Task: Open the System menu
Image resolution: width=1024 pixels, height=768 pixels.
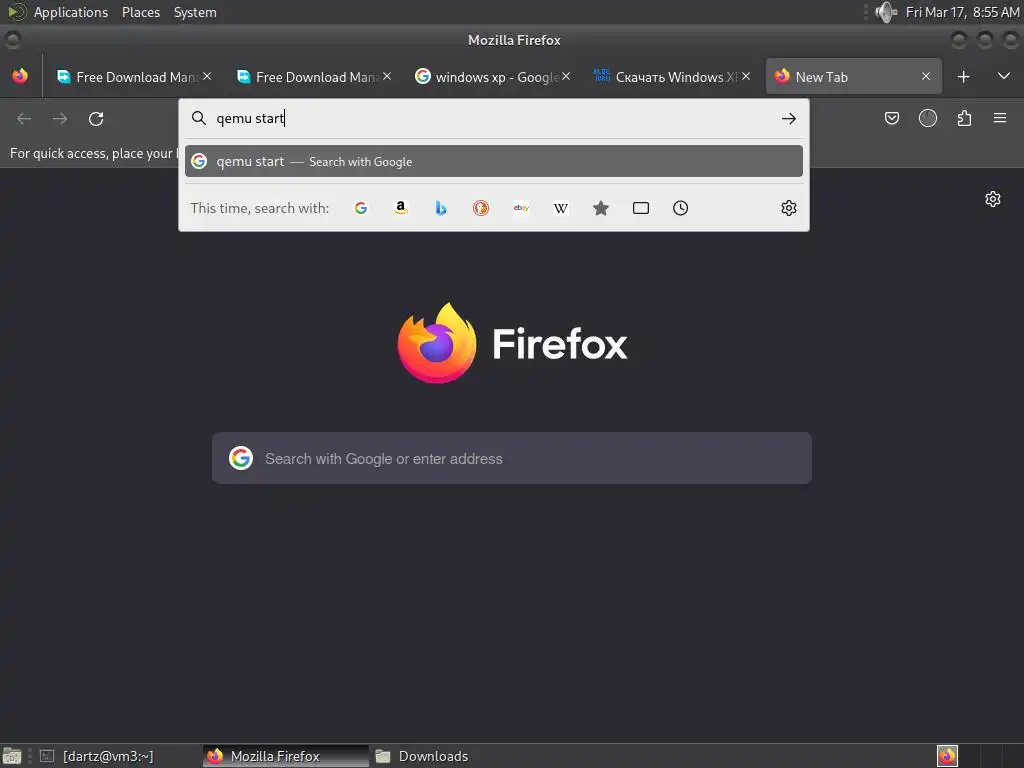Action: pyautogui.click(x=195, y=12)
